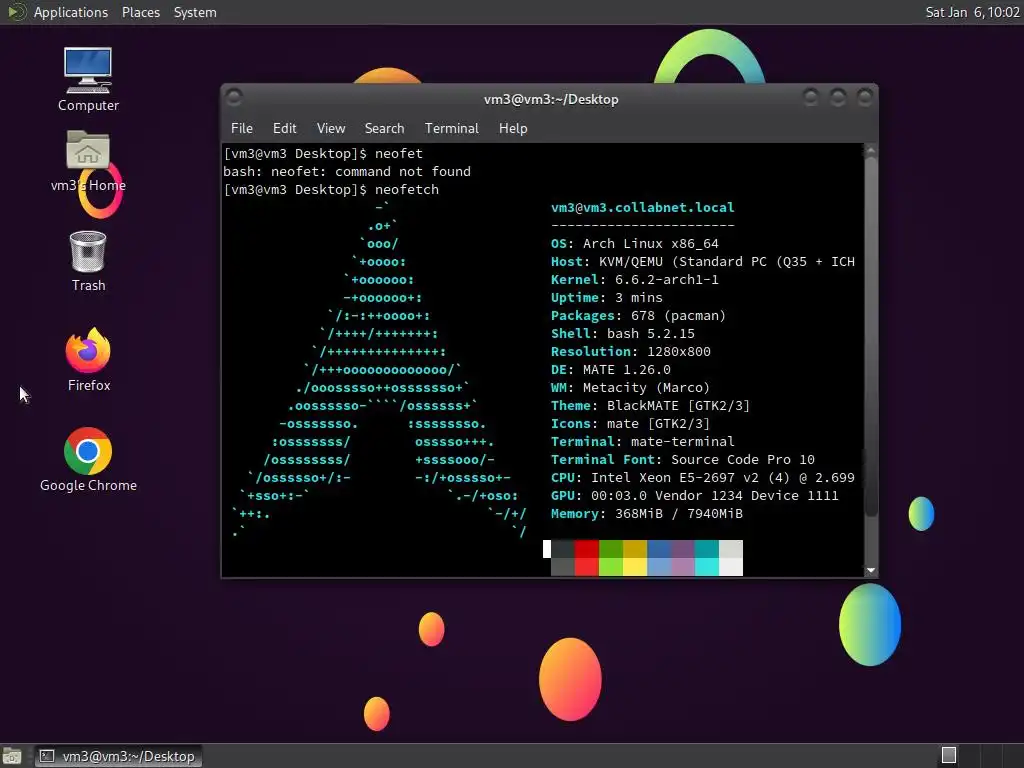Click the terminal window menu button in title bar
The height and width of the screenshot is (768, 1024).
[234, 98]
